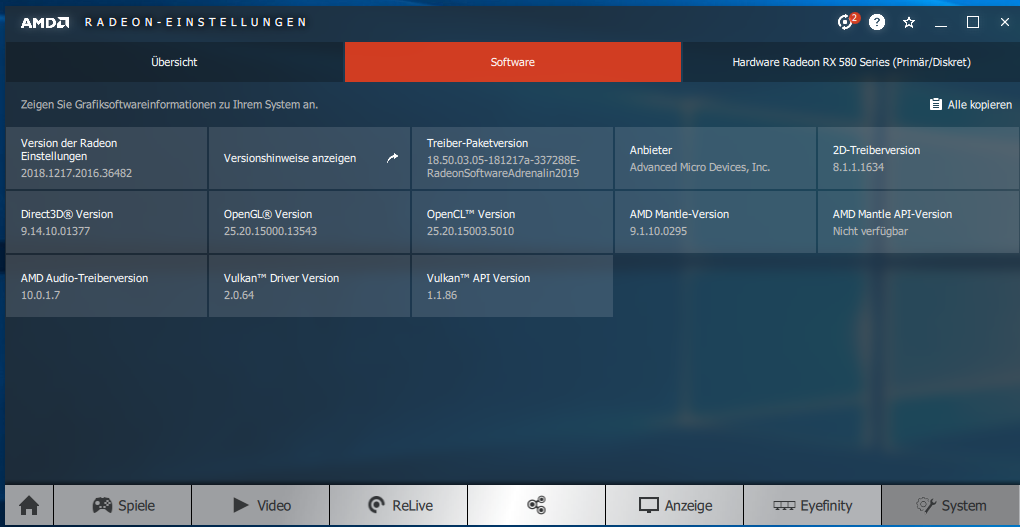Click the Direct3D Version value 9.14.10.01377
1020x527 pixels.
click(x=55, y=231)
